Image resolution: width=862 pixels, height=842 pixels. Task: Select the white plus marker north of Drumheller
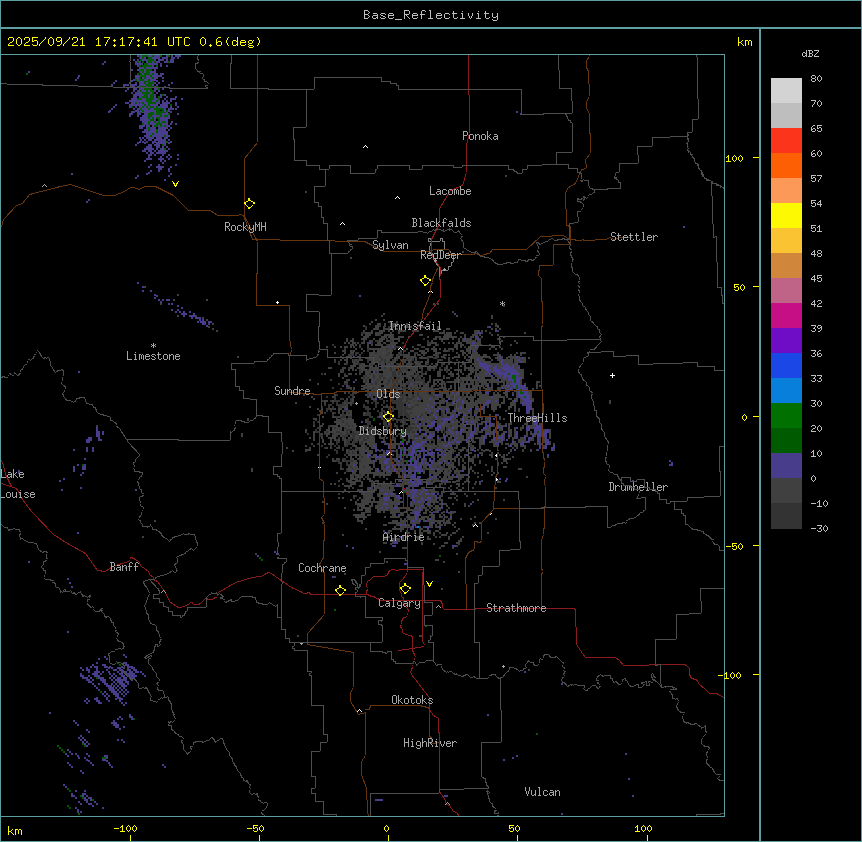612,375
